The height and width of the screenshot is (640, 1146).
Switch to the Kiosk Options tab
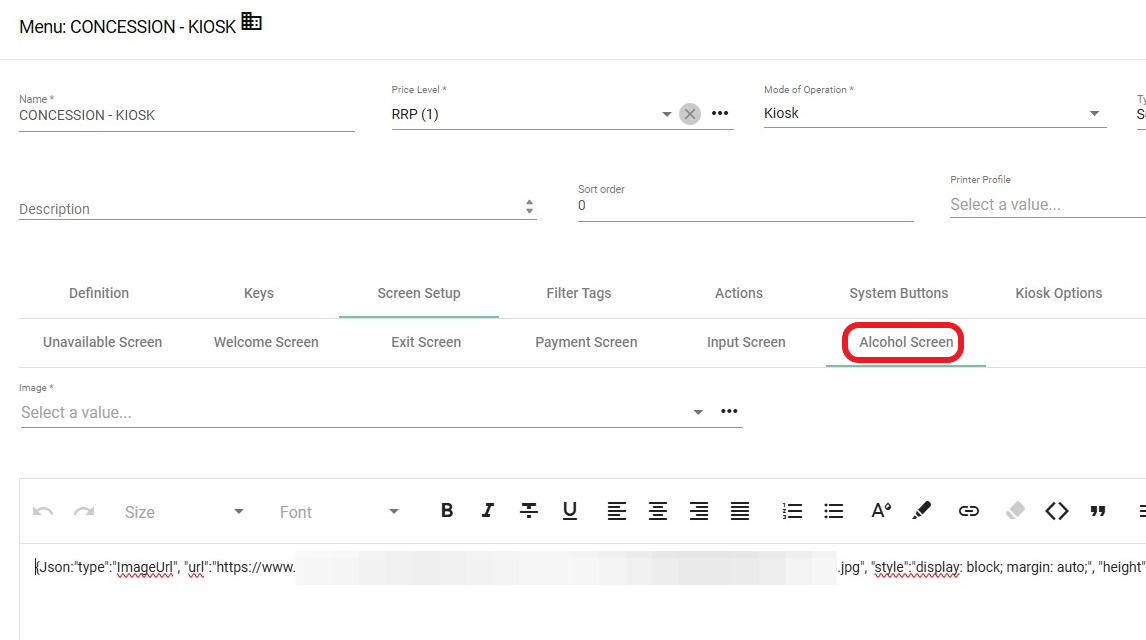pos(1058,293)
